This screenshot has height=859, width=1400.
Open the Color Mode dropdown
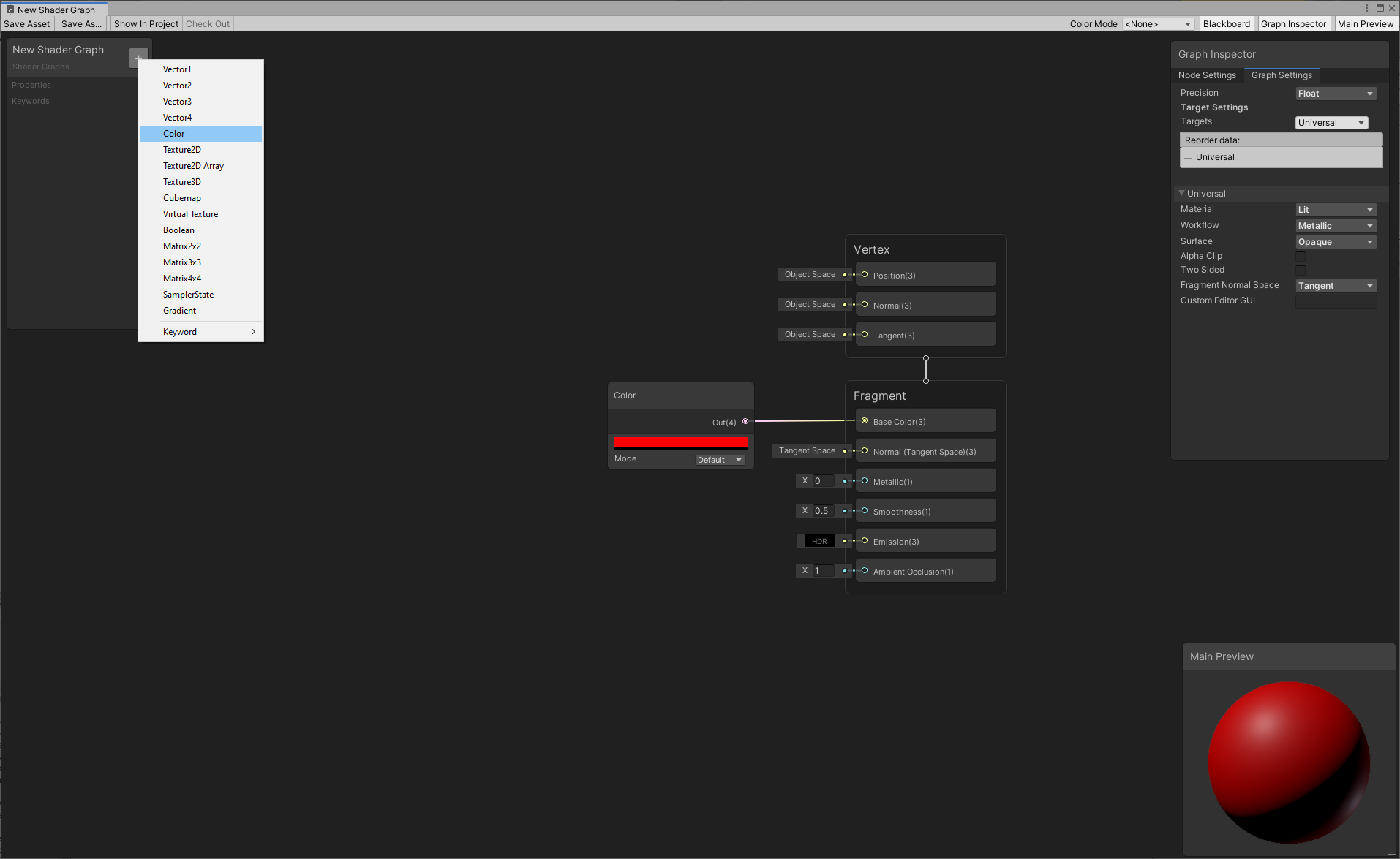[1158, 23]
